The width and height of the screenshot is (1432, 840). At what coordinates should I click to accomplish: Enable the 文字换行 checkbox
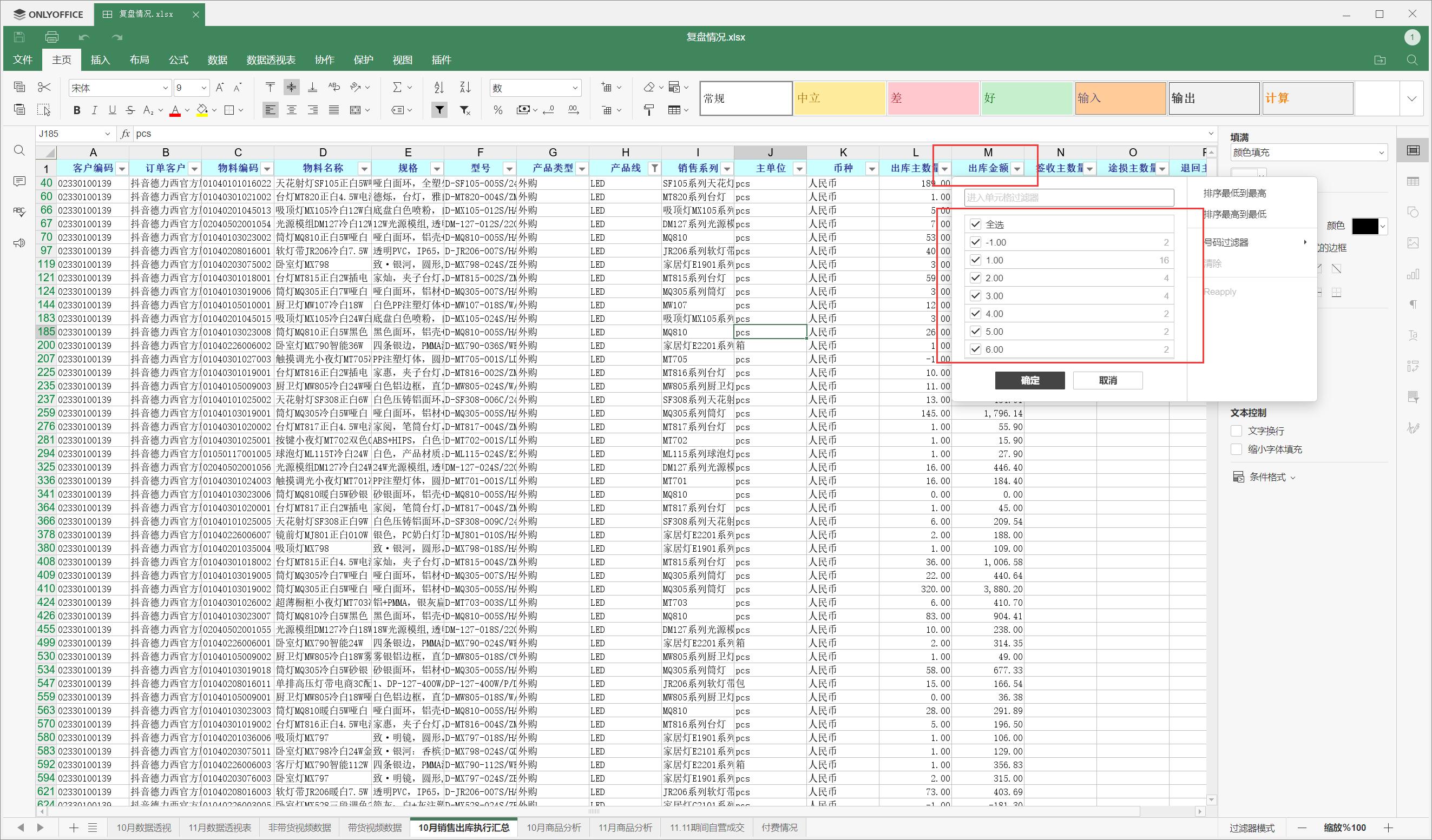tap(1236, 431)
